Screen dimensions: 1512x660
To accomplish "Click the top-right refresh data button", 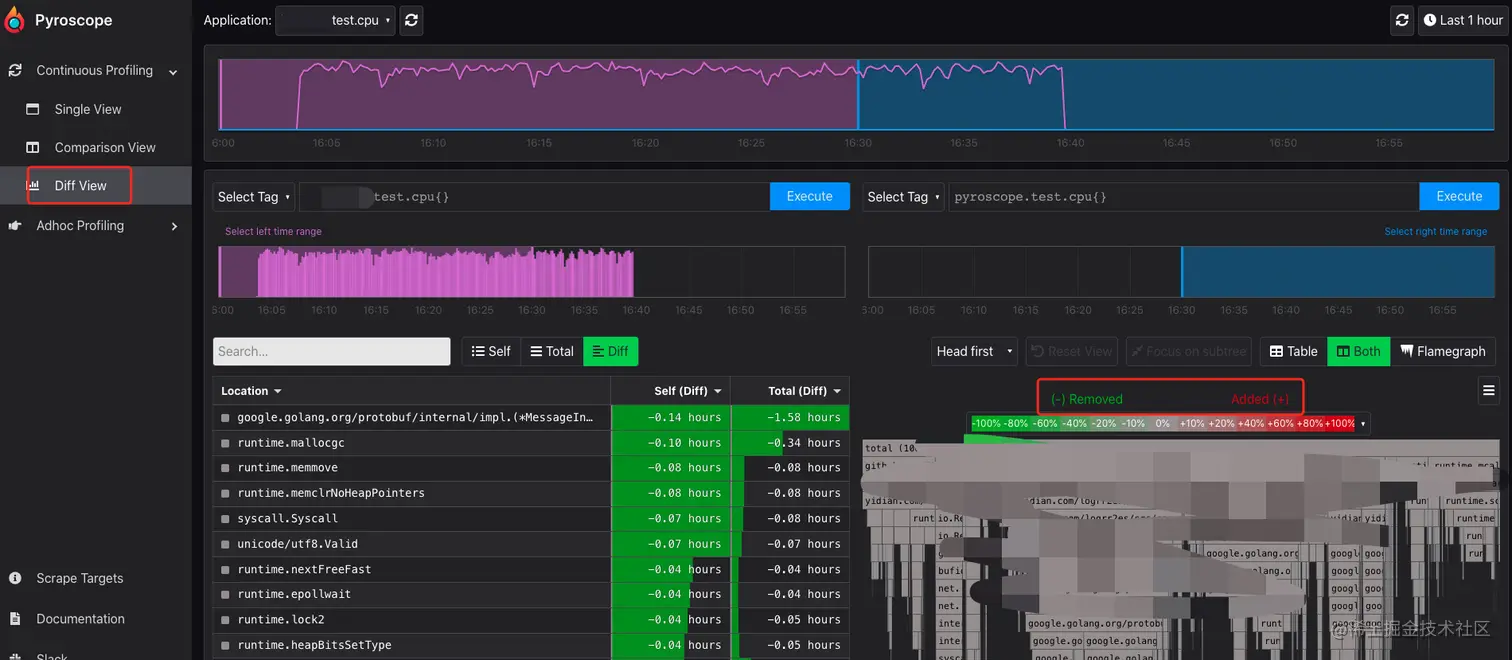I will pos(1402,20).
